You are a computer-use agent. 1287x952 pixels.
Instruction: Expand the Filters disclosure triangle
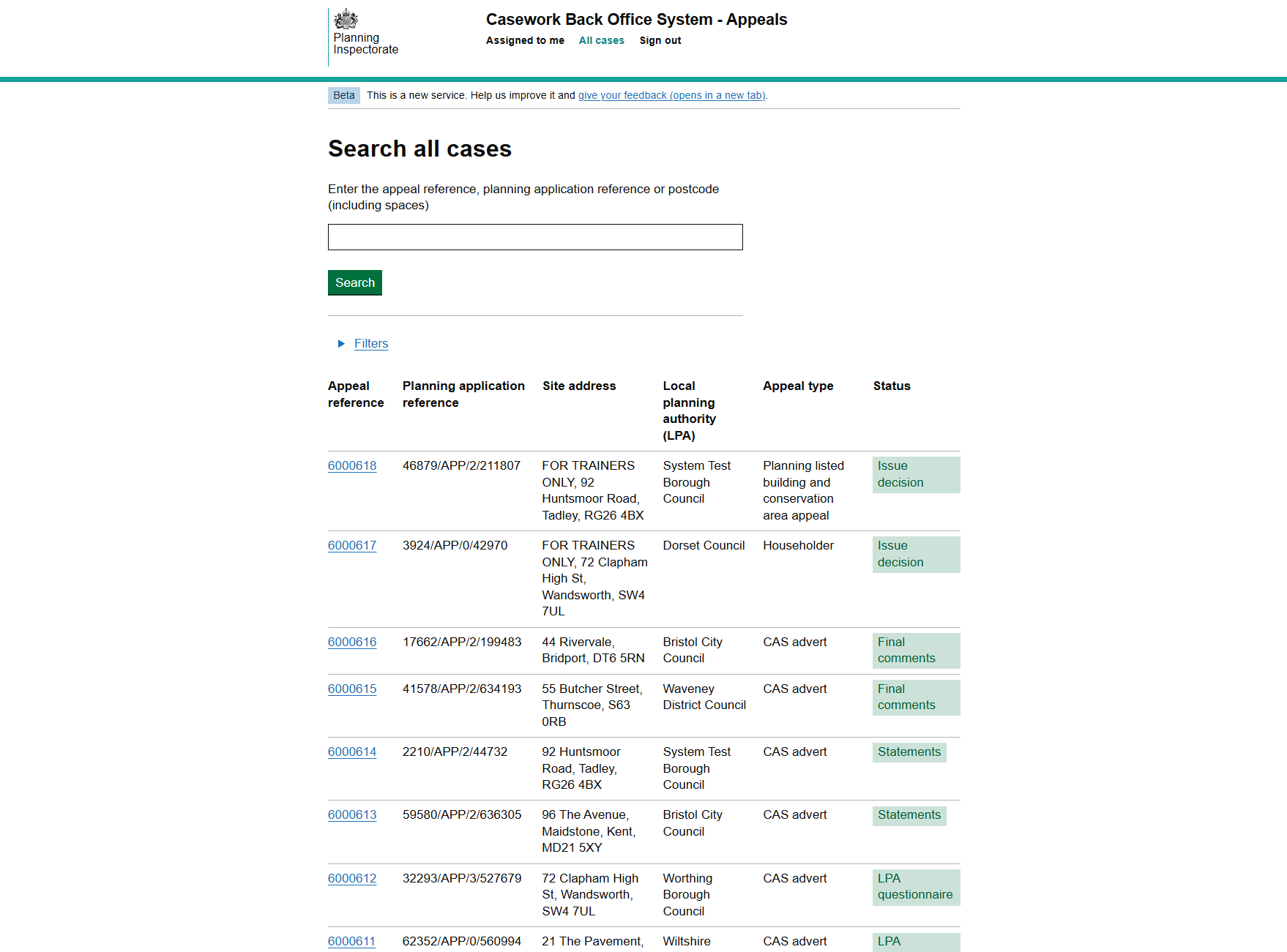point(341,344)
